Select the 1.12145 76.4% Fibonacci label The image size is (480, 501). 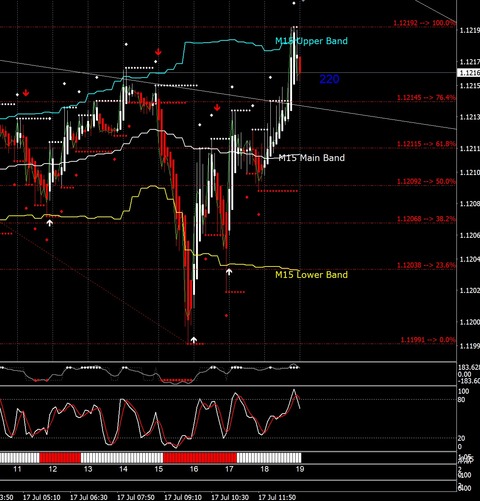[426, 98]
